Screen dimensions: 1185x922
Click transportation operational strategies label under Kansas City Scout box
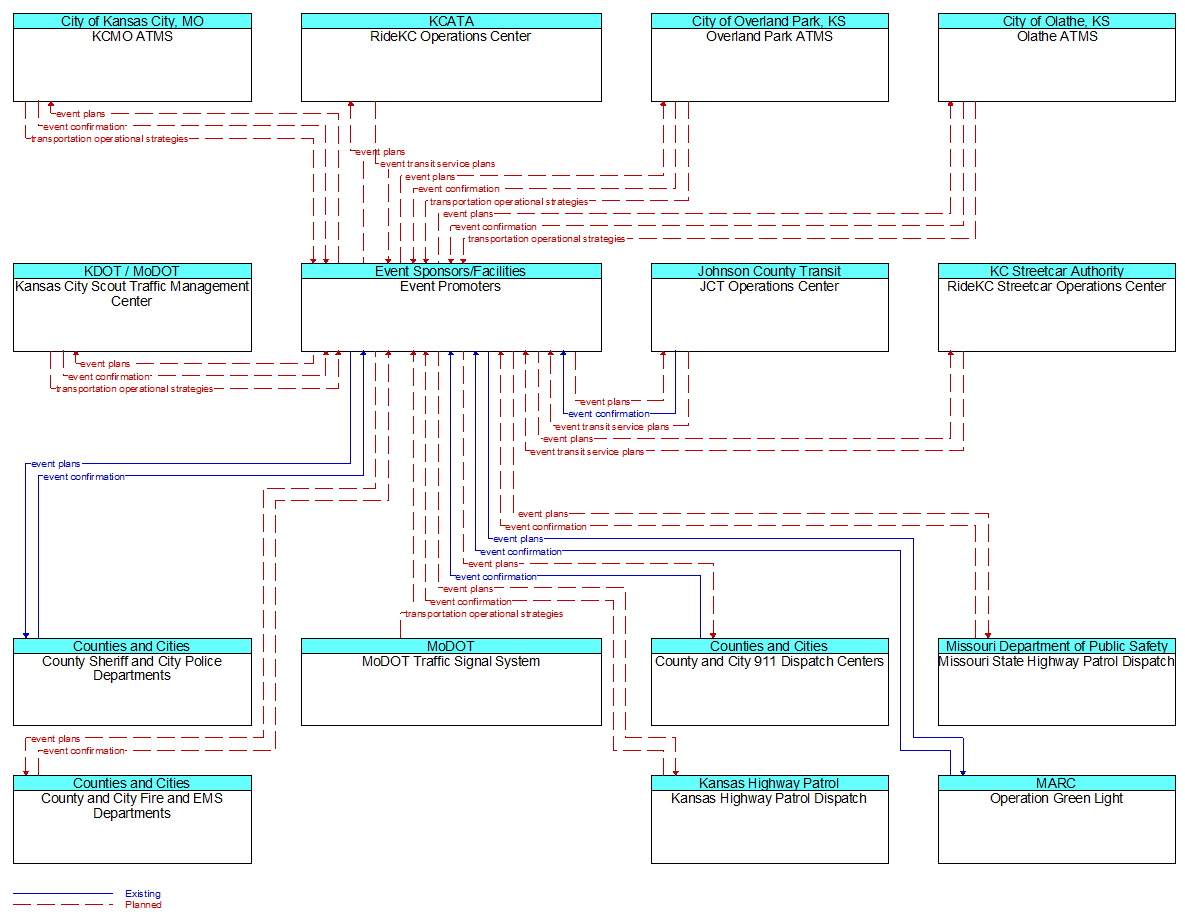coord(135,389)
